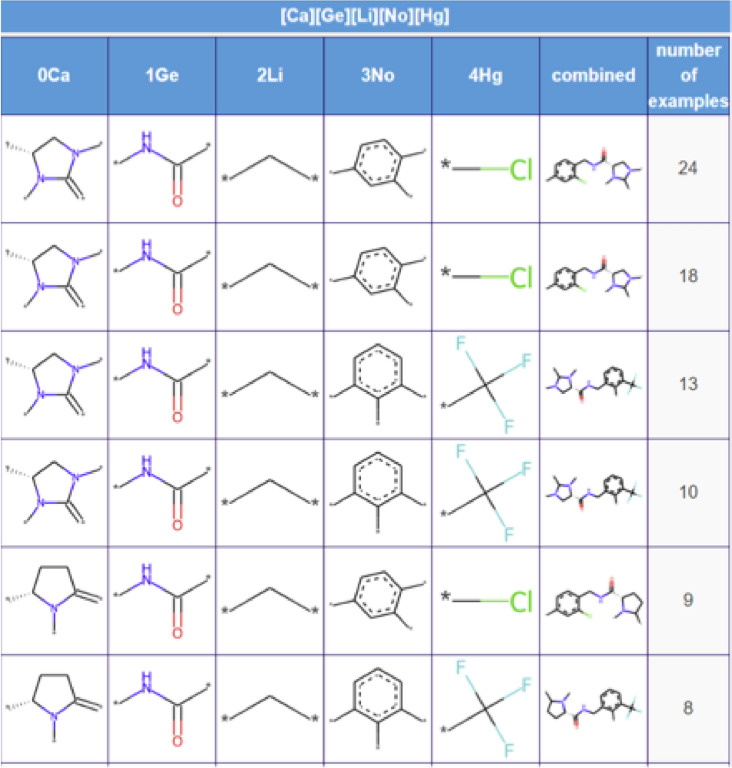This screenshot has height=768, width=732.
Task: Click the example count 8
Action: coord(688,707)
